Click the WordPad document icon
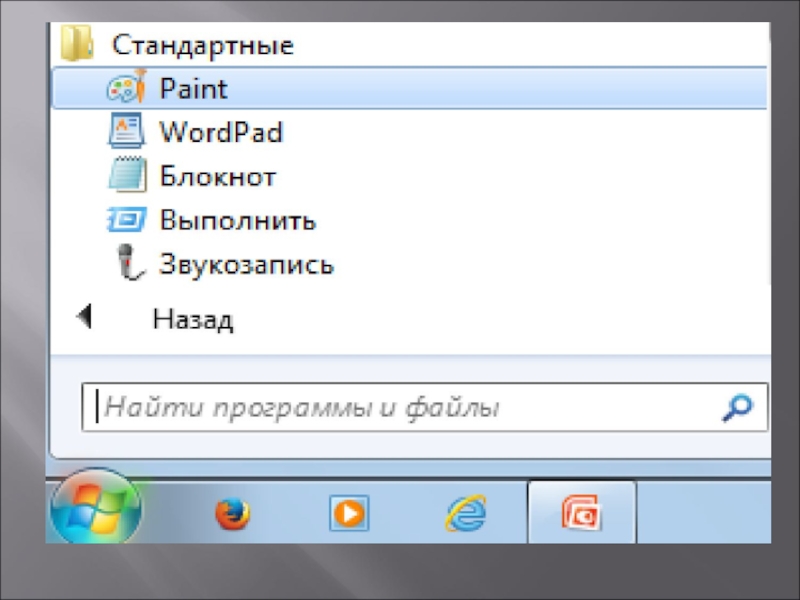The height and width of the screenshot is (600, 800). tap(127, 131)
